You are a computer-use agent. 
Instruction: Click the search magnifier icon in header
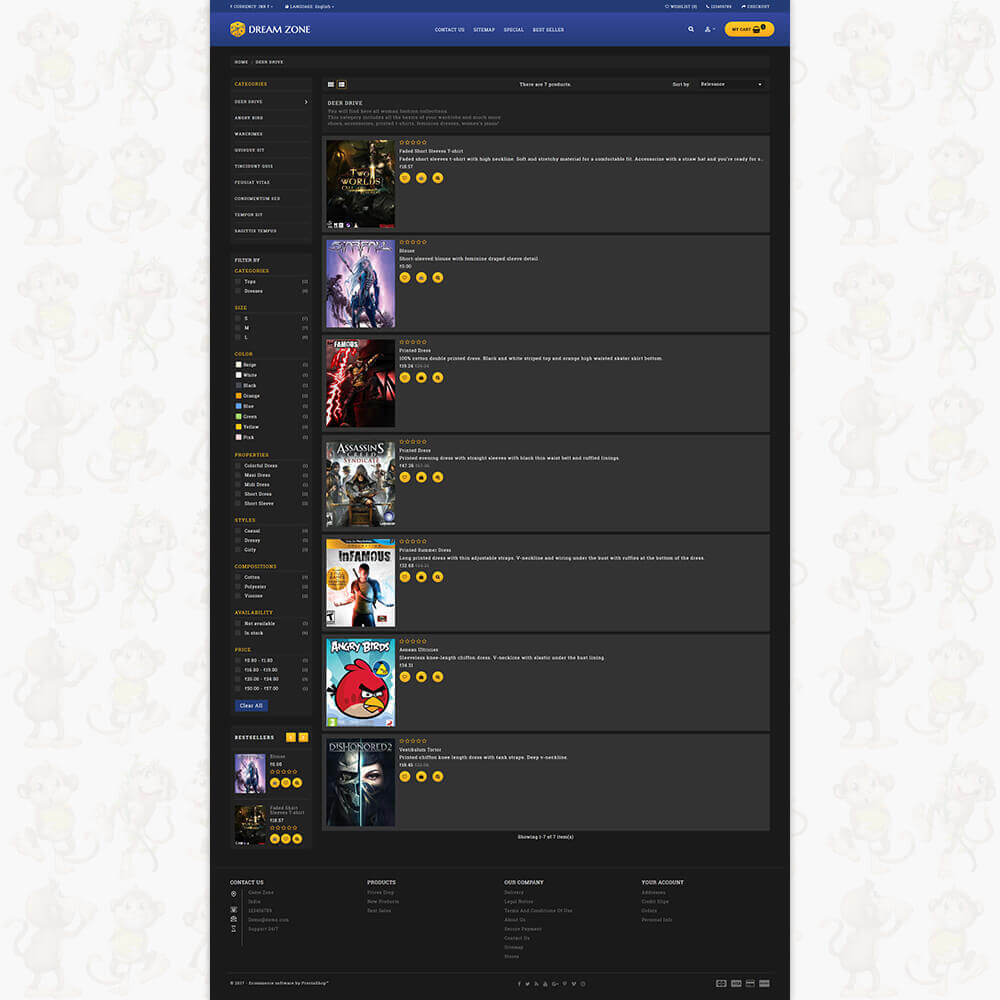[x=690, y=29]
